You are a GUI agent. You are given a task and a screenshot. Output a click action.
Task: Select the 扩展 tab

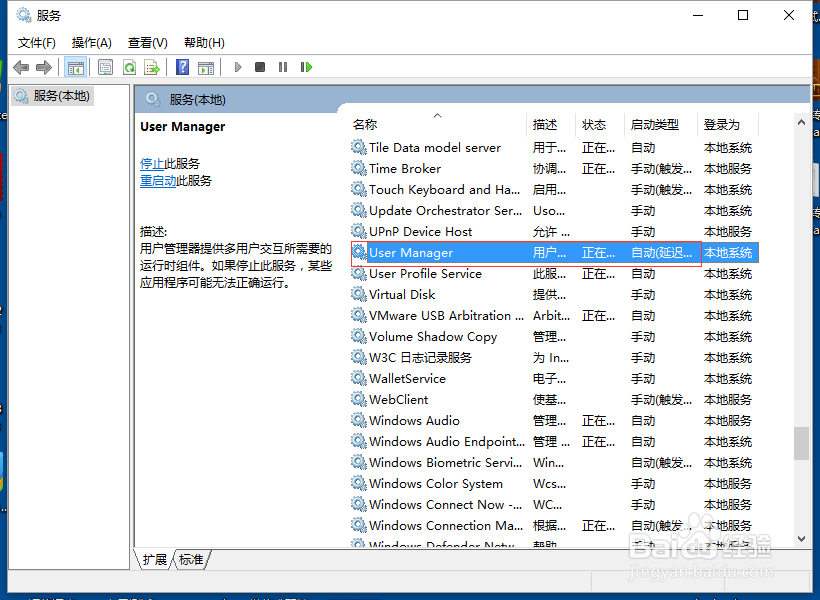point(153,560)
